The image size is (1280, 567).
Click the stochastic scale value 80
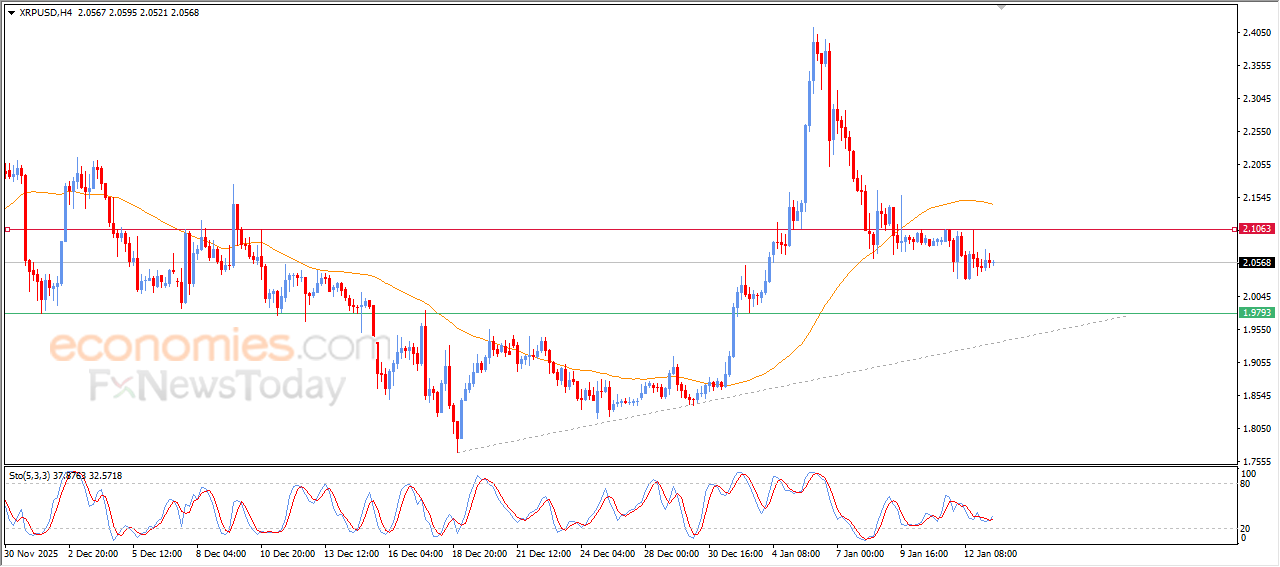click(1246, 484)
